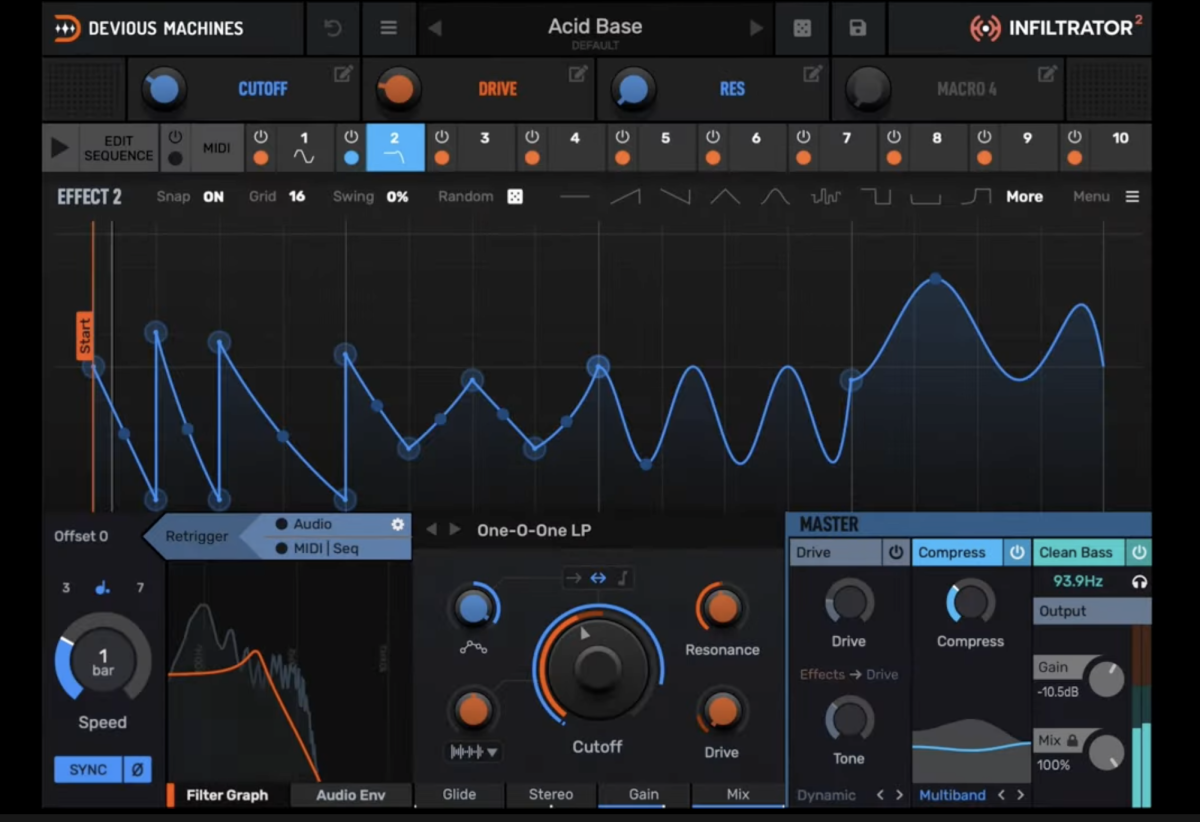The height and width of the screenshot is (822, 1200).
Task: Invert phase with the Ø button
Action: tap(137, 769)
